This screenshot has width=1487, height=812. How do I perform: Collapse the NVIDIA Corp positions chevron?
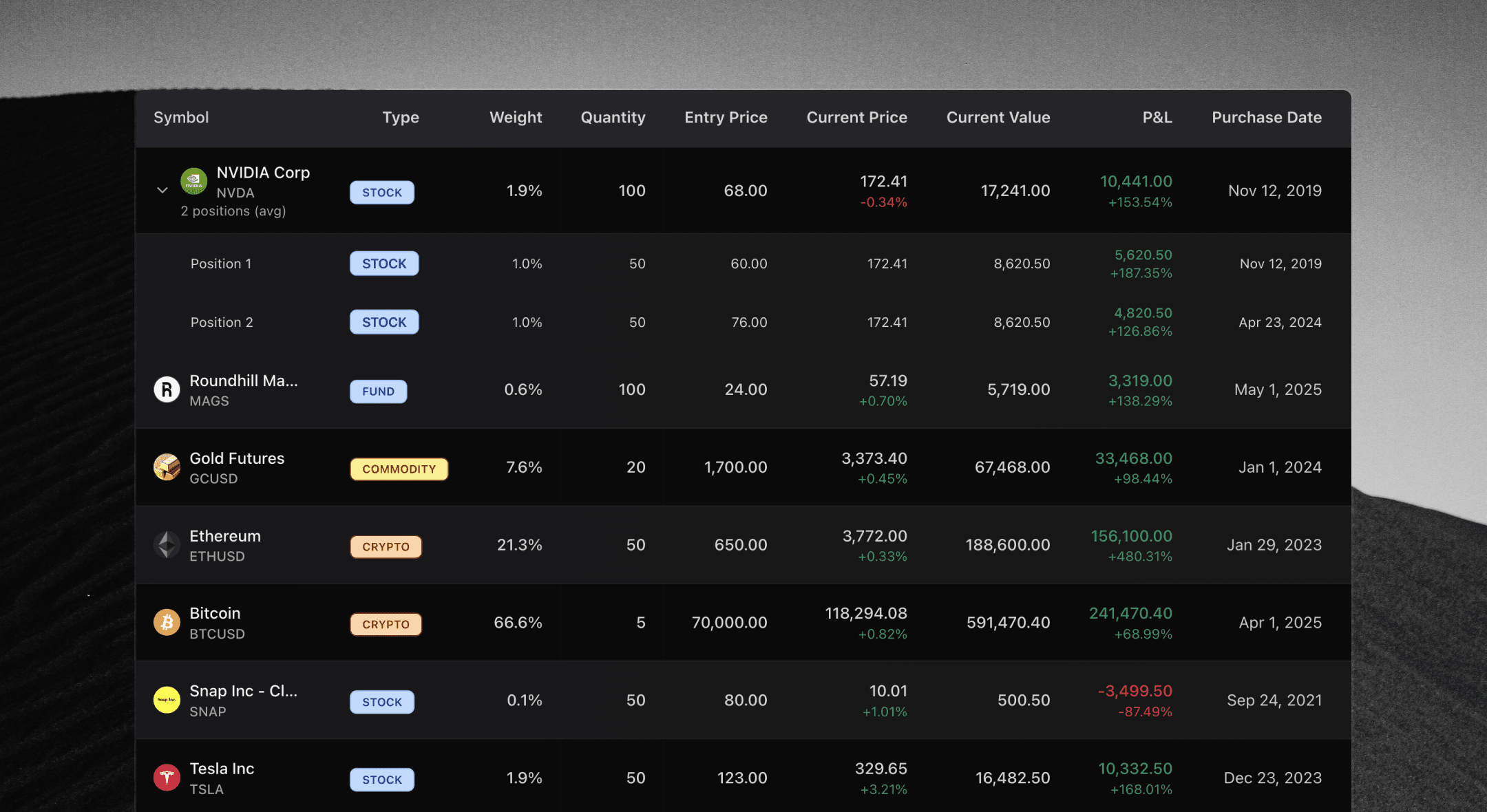(x=162, y=191)
